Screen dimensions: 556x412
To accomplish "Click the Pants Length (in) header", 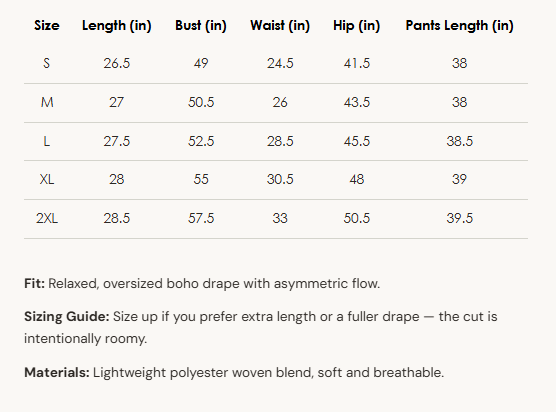I will click(x=459, y=26).
